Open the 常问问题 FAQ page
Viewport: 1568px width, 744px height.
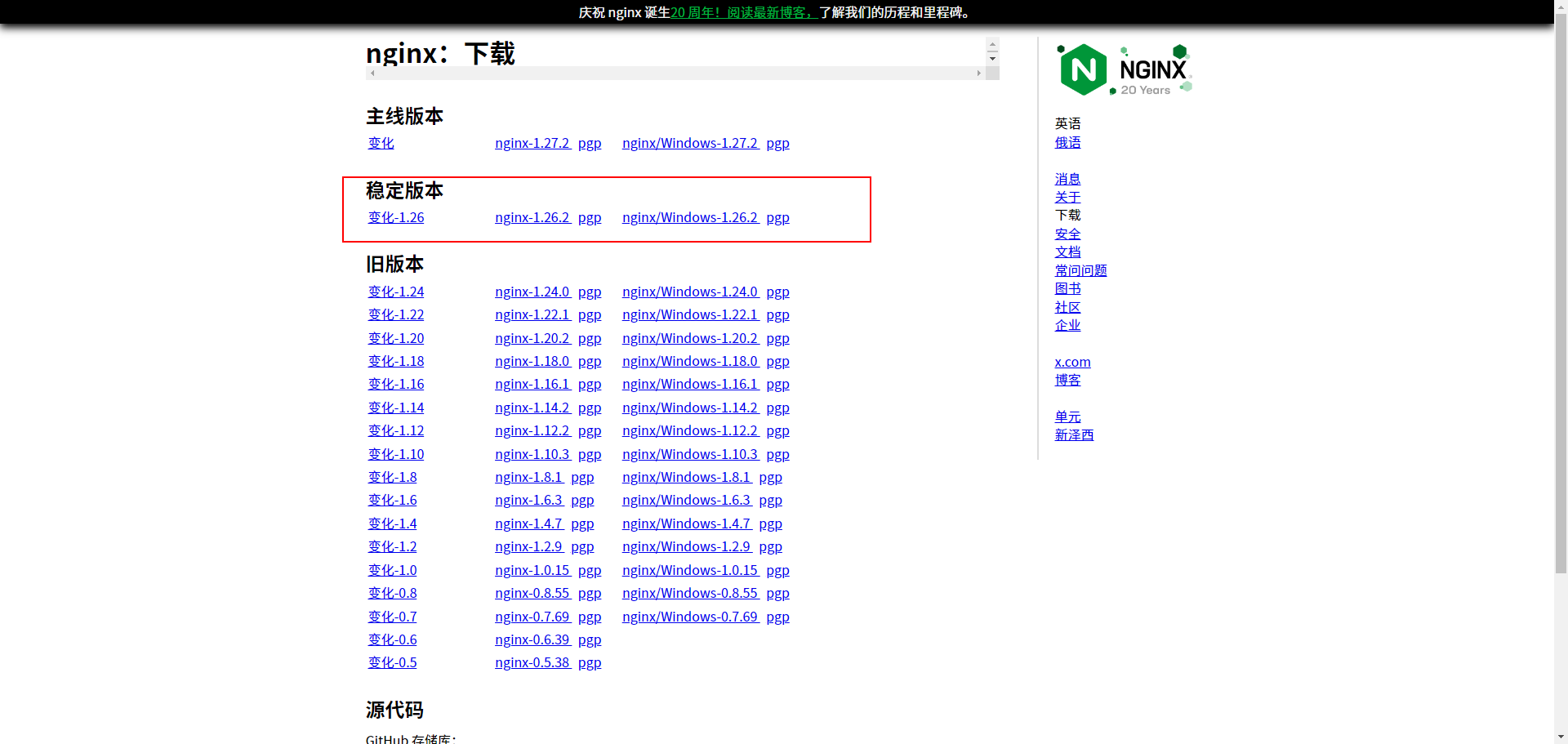[1080, 271]
